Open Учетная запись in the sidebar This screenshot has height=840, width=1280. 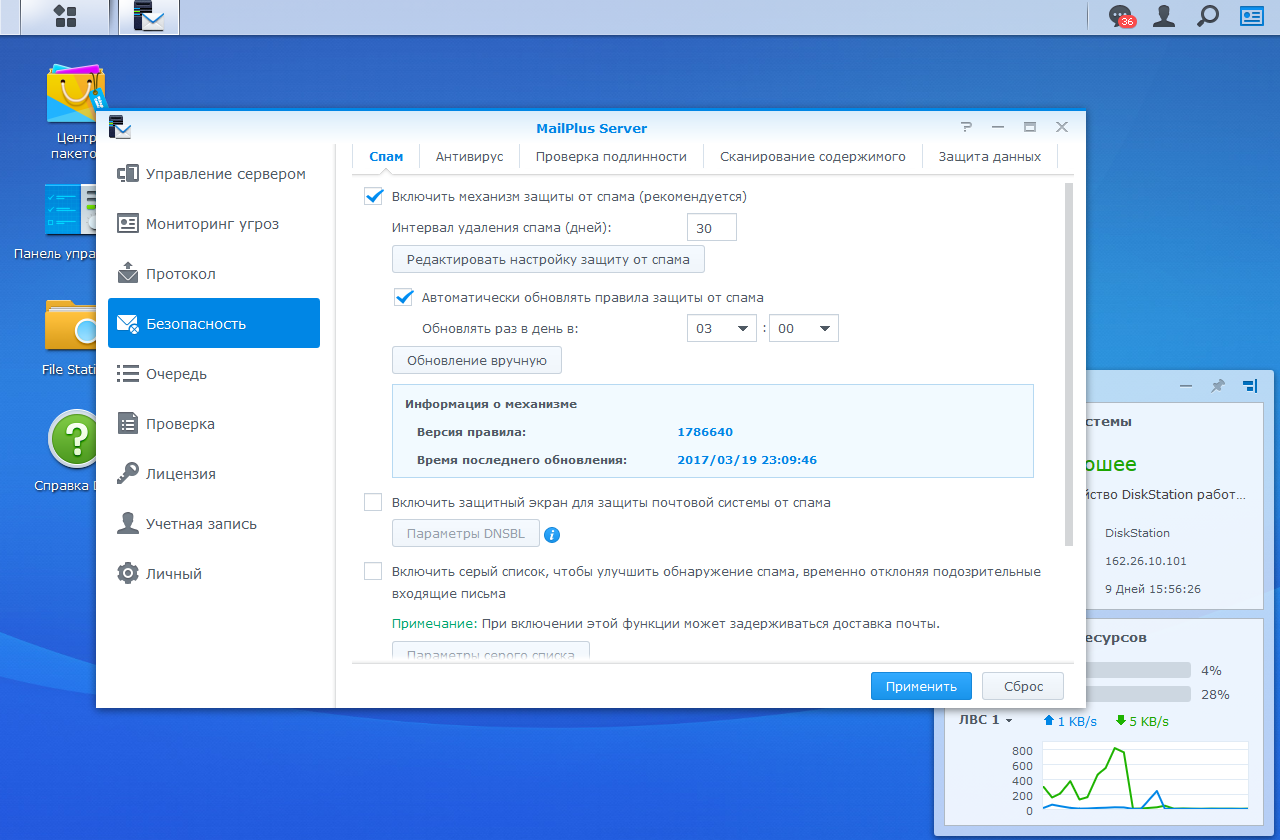tap(214, 524)
